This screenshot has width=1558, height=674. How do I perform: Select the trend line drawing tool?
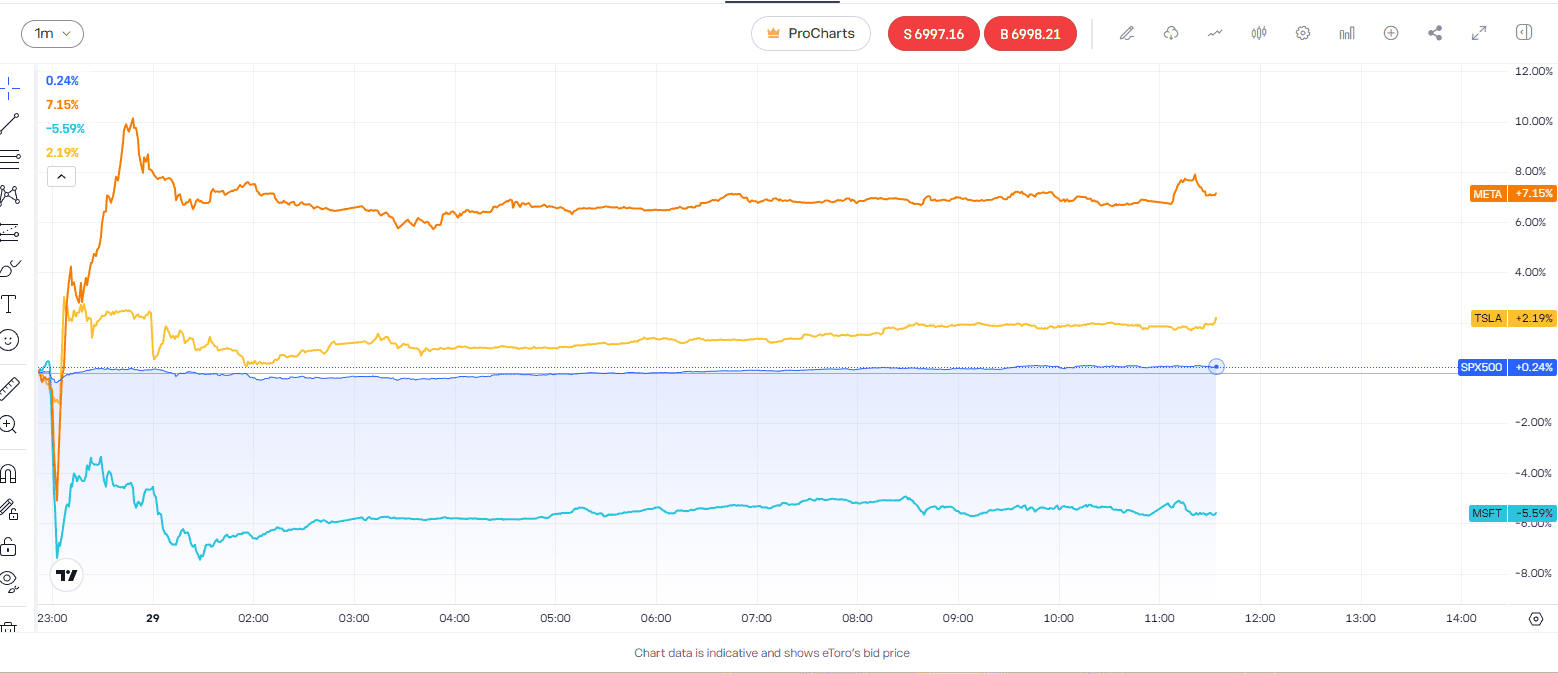(9, 124)
